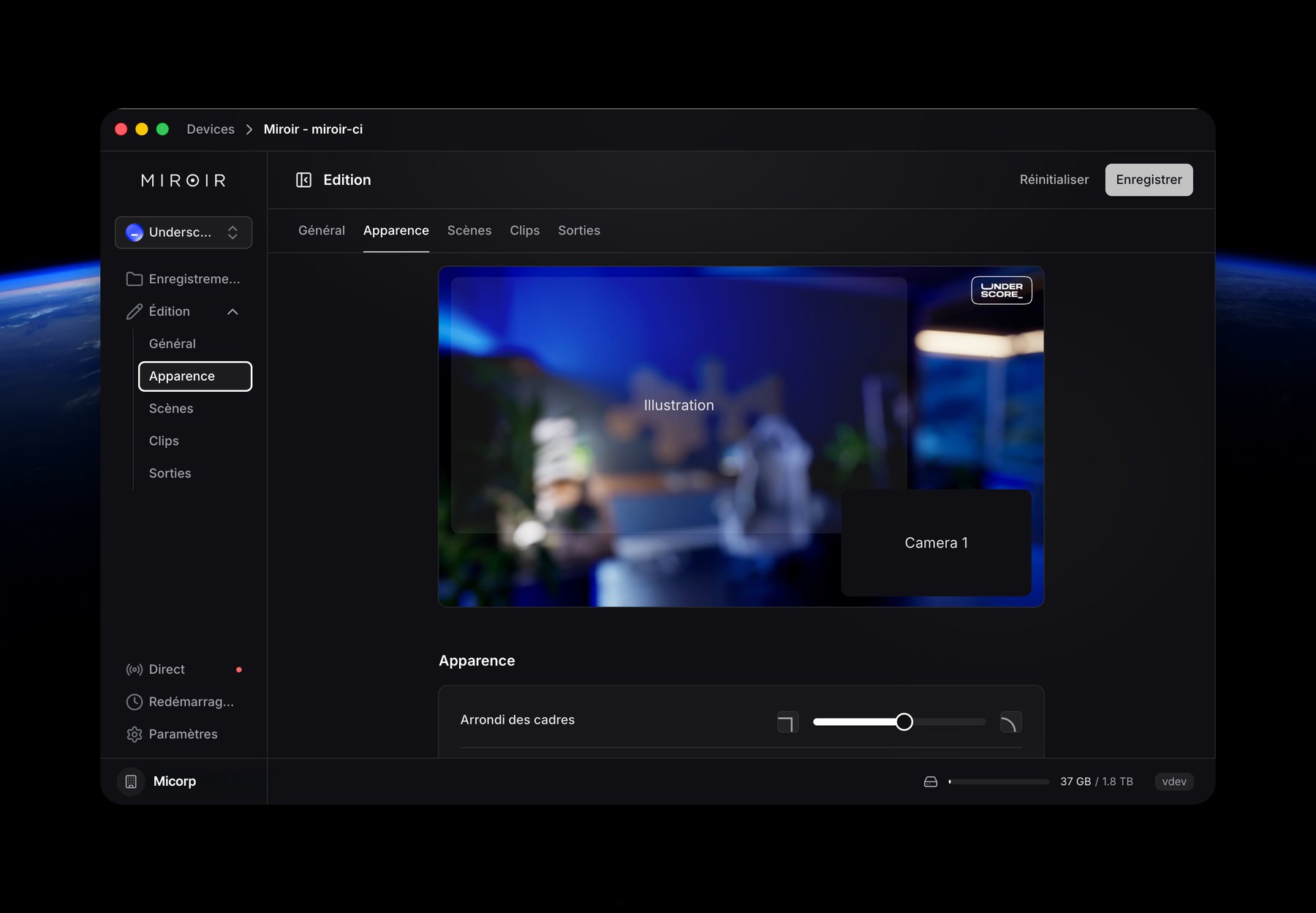Select the Édition pencil icon
This screenshot has width=1316, height=913.
[134, 311]
